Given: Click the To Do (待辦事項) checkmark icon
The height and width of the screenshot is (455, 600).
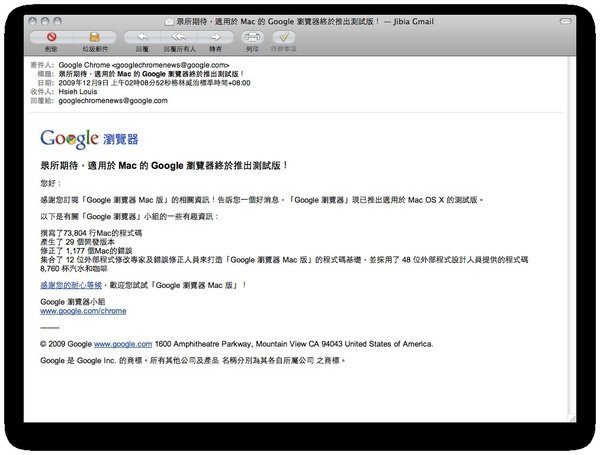Looking at the screenshot, I should click(x=284, y=37).
